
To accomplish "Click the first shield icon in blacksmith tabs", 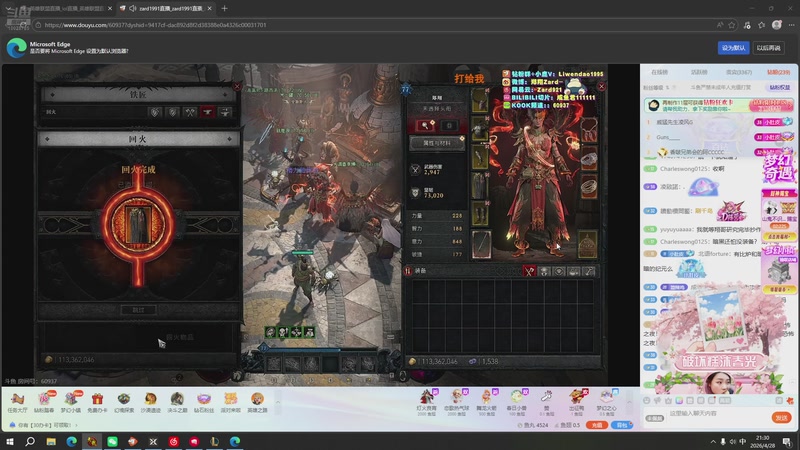I will pyautogui.click(x=155, y=112).
